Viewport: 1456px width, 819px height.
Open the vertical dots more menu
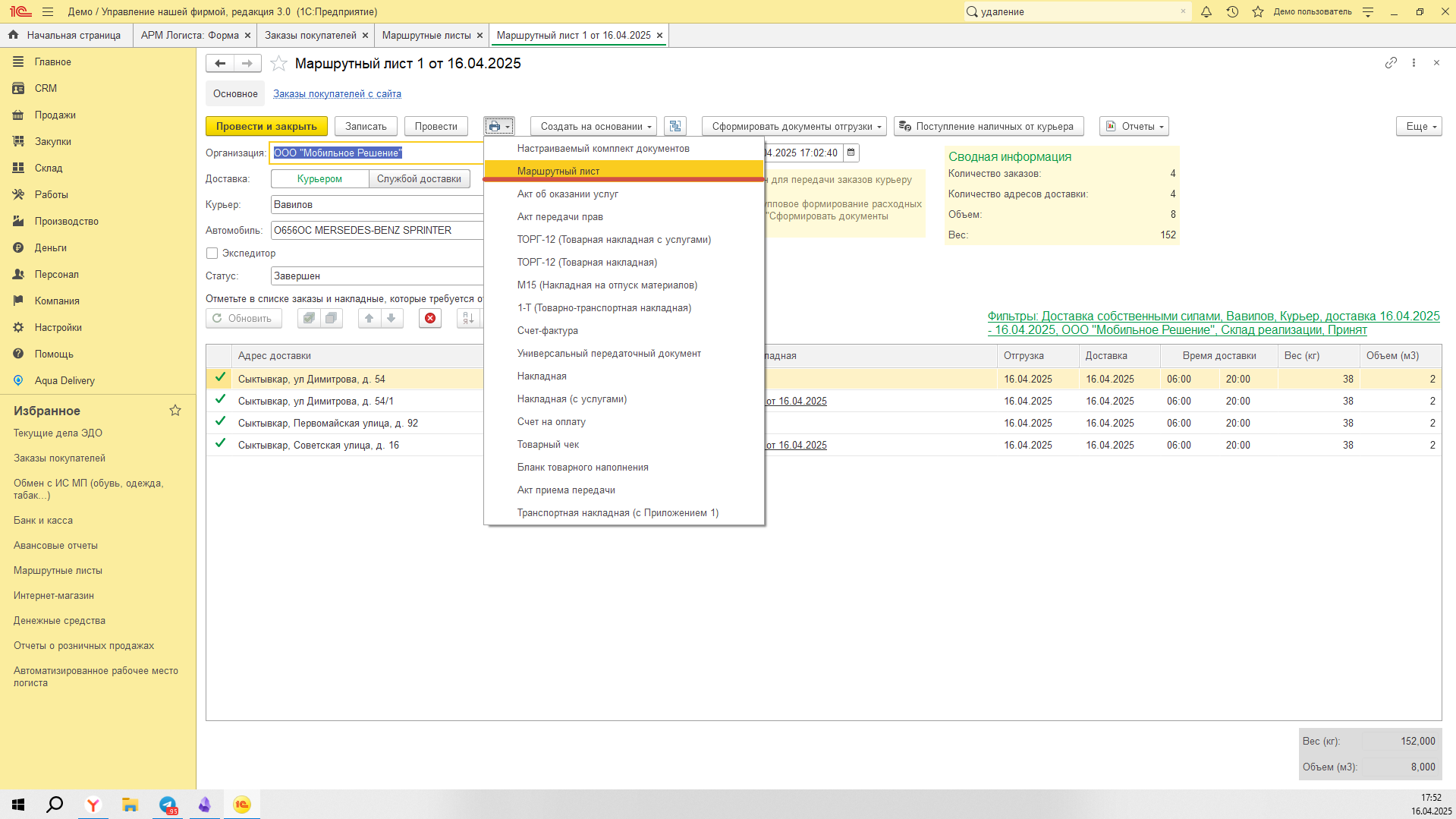click(x=1414, y=63)
